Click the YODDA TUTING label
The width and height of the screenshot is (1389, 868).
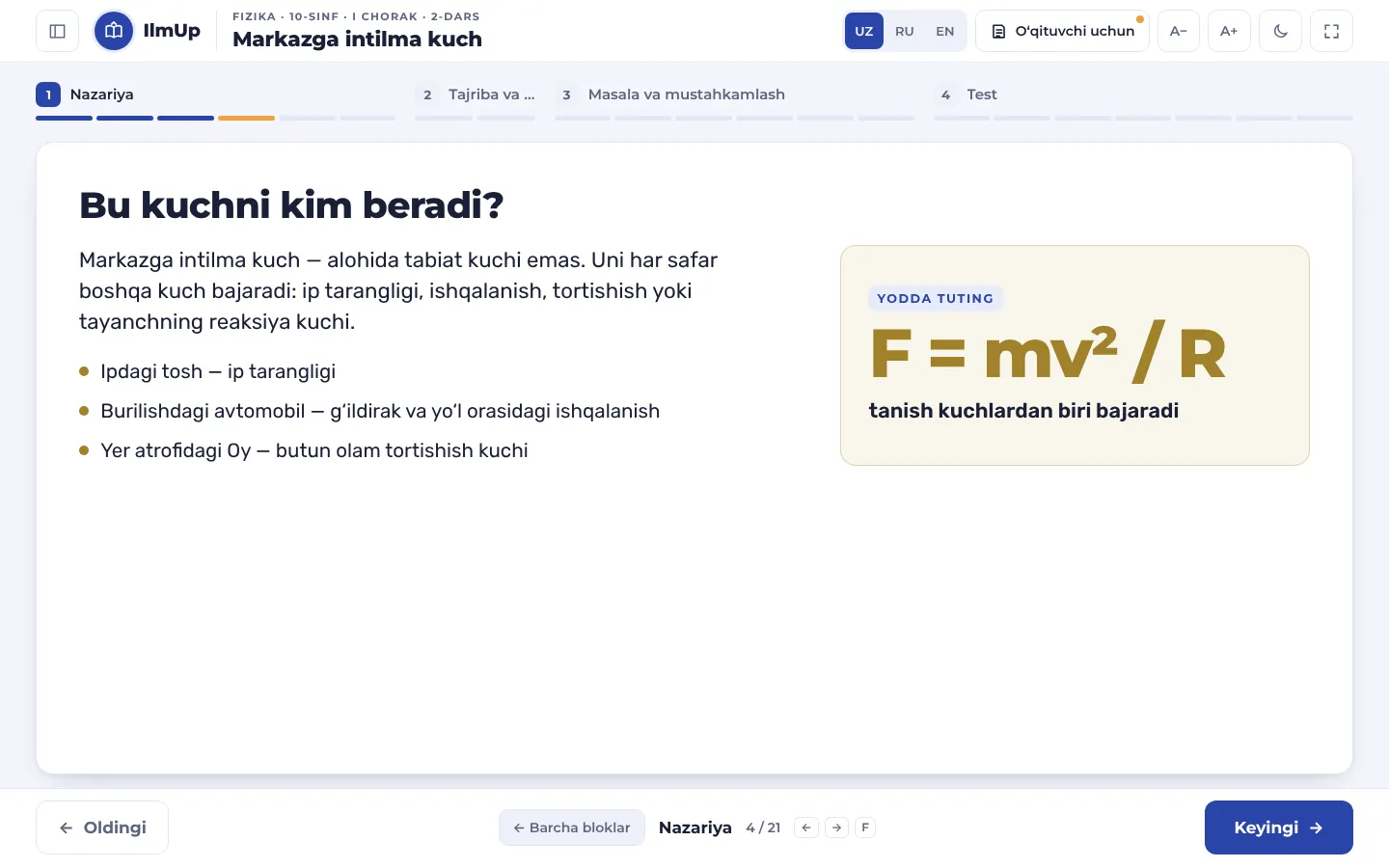pos(936,299)
